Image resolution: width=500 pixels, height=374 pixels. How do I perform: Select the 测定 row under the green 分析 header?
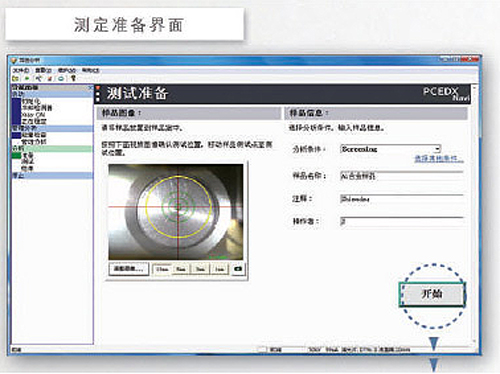tap(52, 162)
